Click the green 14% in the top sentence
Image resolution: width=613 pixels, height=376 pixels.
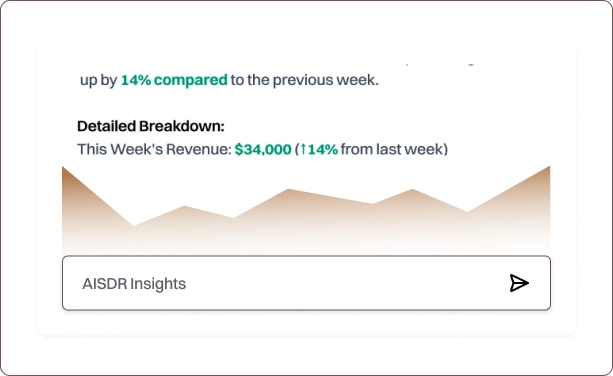click(136, 80)
